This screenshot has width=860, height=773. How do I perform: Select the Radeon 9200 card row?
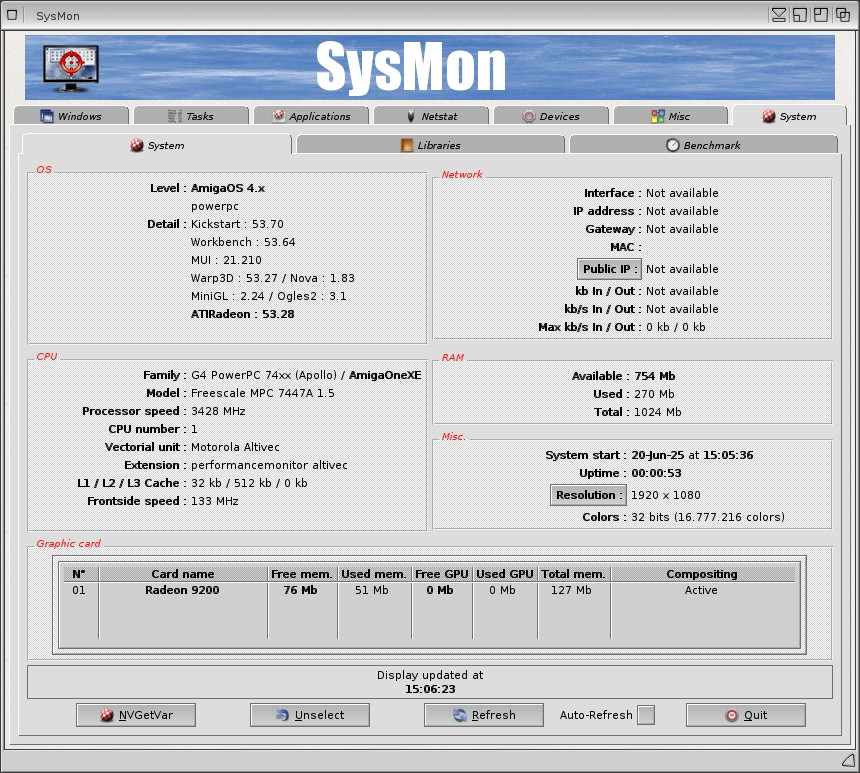point(429,590)
